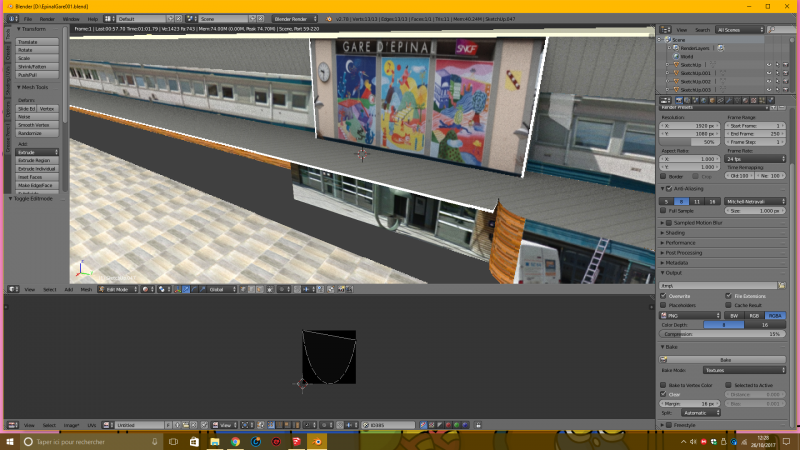Toggle visibility eye for SketchUp.003

click(x=769, y=89)
